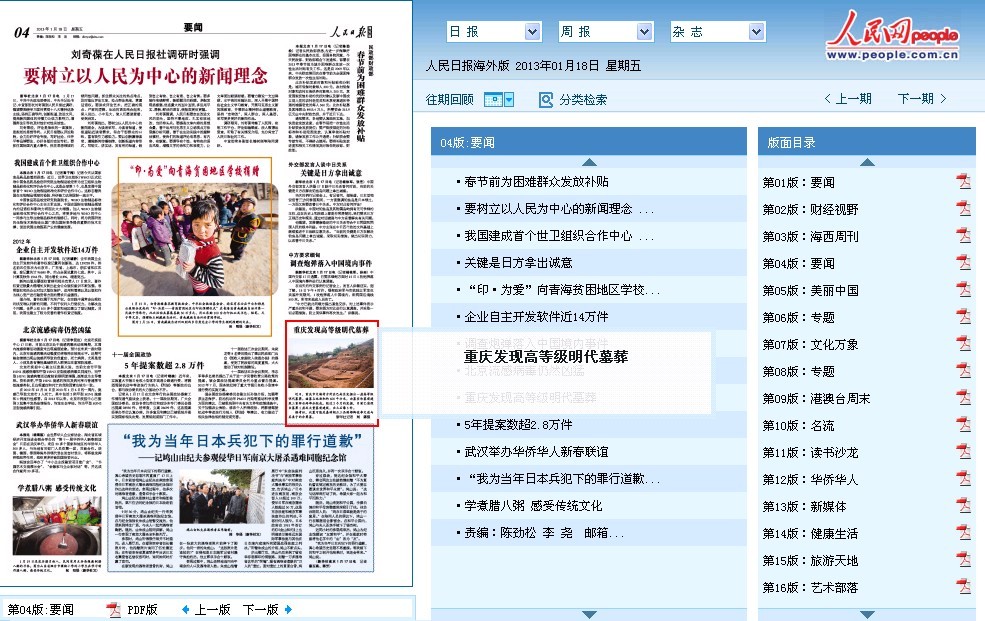
Task: Open PDF icon for 第07版 文化万象
Action: [963, 343]
